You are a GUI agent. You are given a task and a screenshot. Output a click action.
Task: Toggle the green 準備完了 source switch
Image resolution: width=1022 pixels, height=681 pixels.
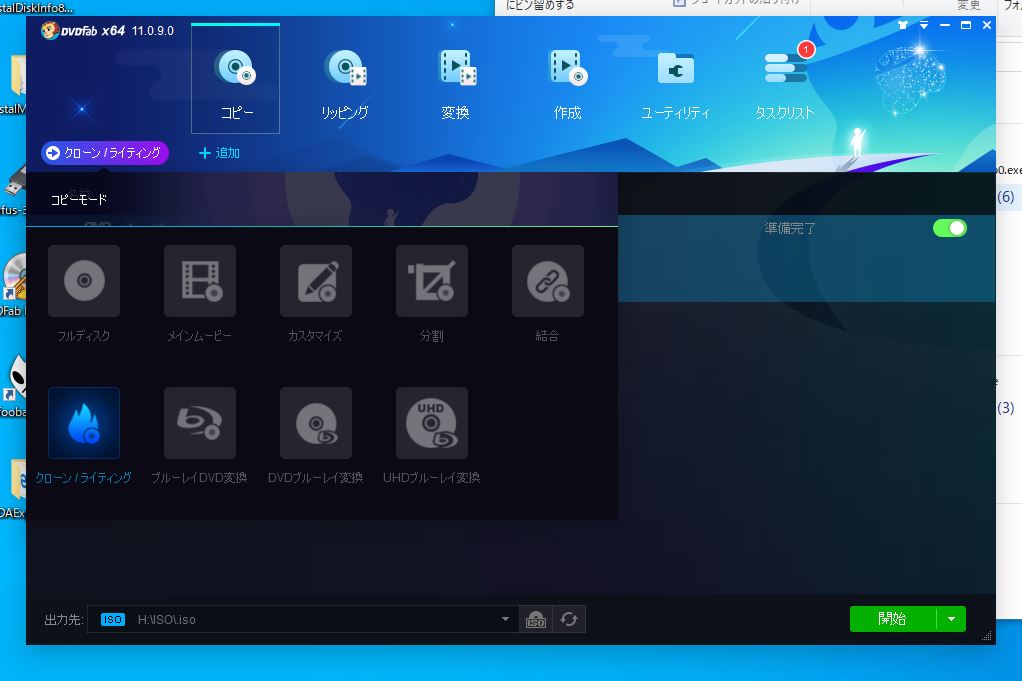950,228
